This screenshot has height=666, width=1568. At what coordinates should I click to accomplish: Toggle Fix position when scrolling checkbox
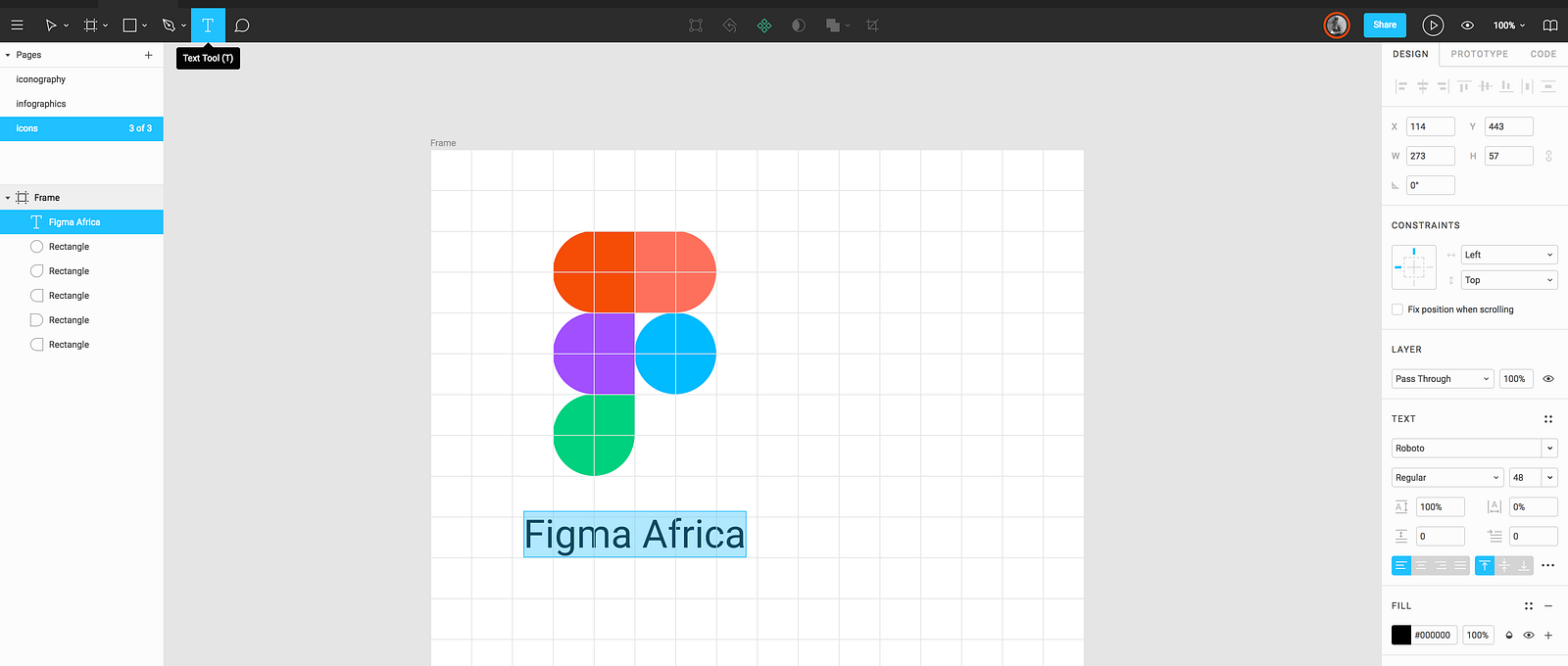[x=1397, y=309]
